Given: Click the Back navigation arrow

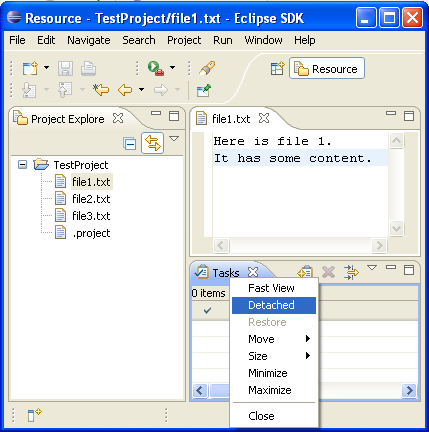Looking at the screenshot, I should click(125, 90).
